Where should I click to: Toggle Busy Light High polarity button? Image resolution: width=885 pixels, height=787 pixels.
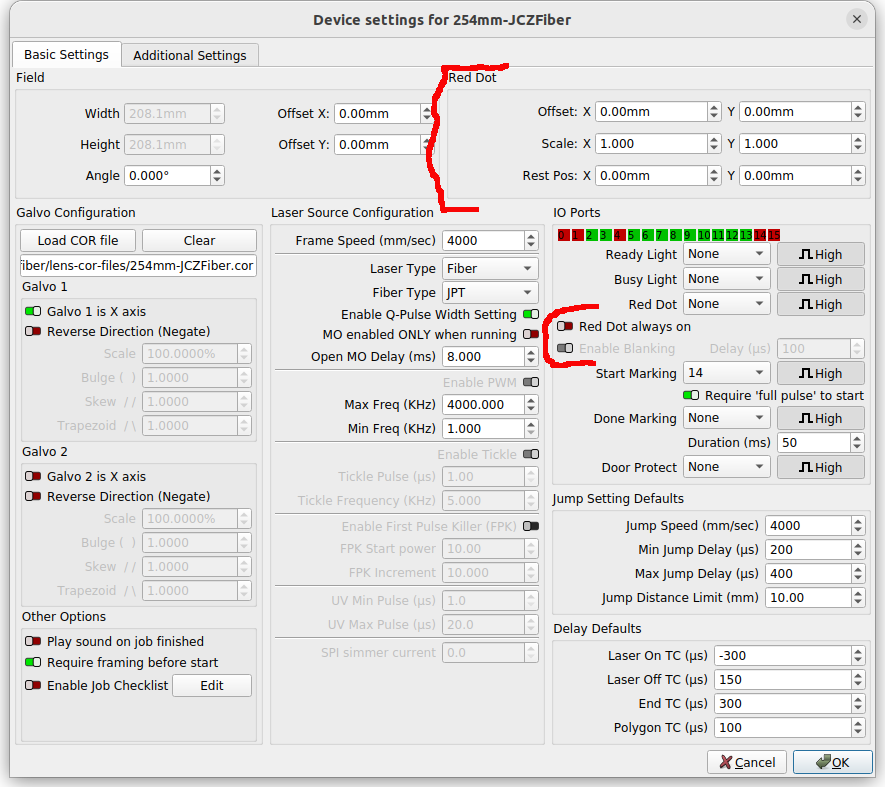(820, 279)
